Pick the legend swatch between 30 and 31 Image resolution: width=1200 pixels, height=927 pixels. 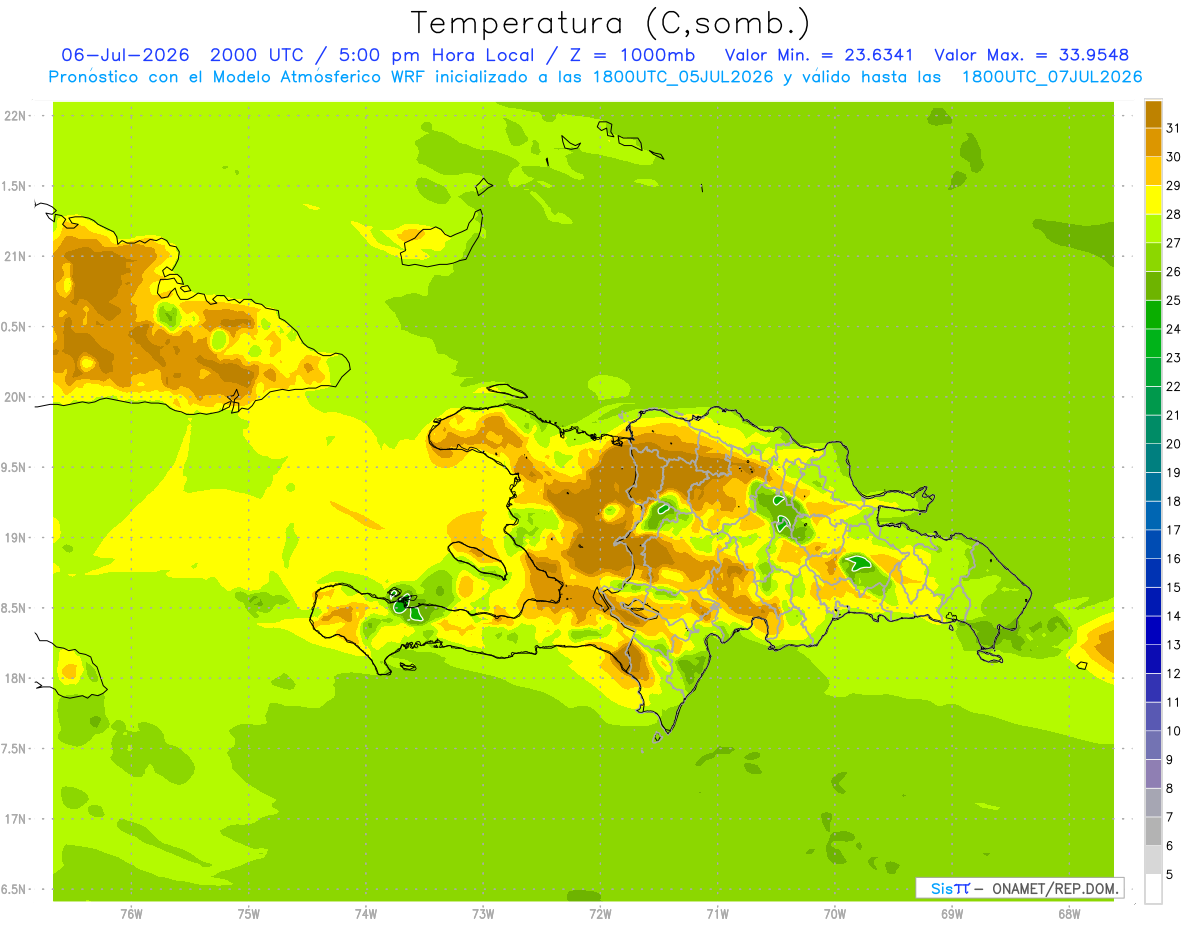pos(1153,143)
